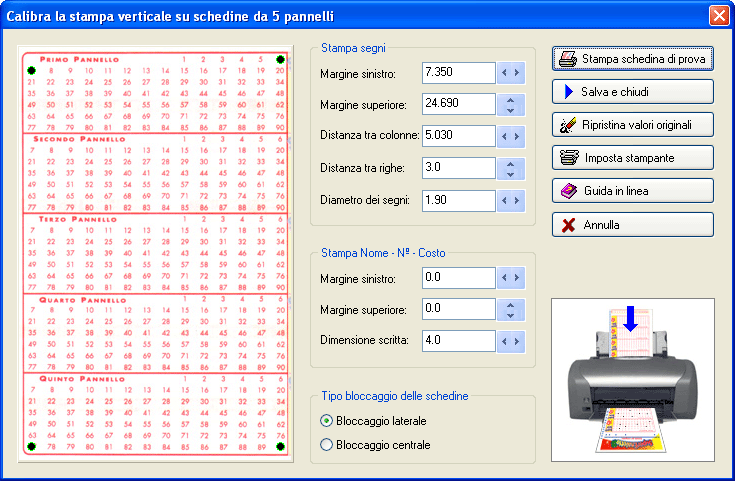
Task: Close the calibration dialog window
Action: [x=717, y=16]
